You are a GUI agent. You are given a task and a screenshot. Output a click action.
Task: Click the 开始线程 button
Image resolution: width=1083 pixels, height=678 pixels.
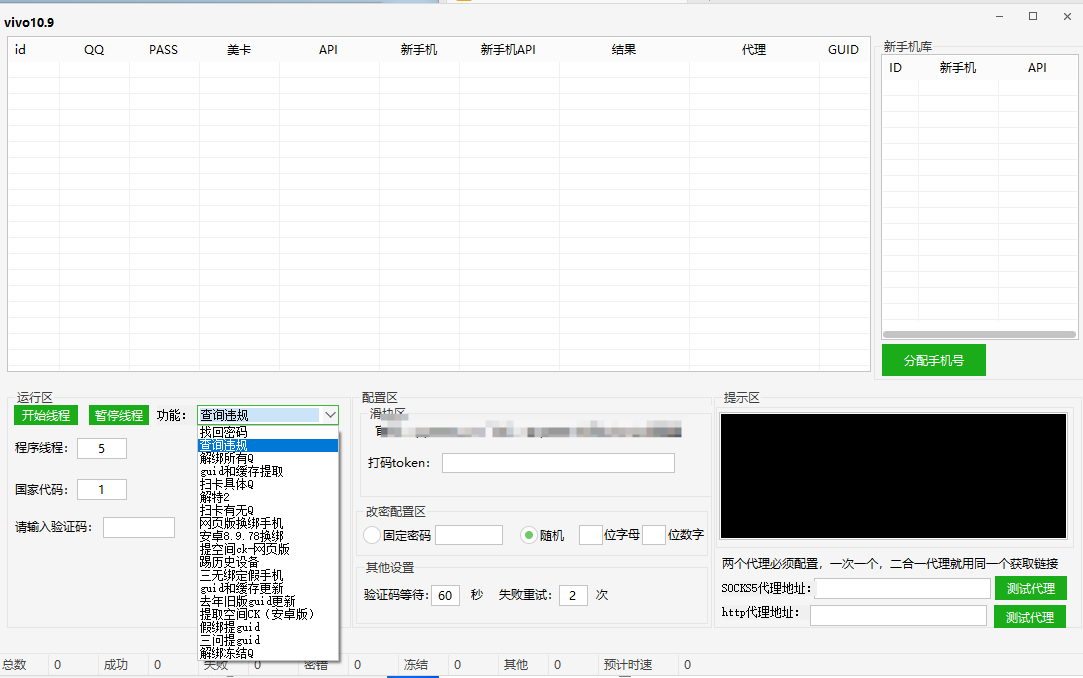(x=46, y=415)
